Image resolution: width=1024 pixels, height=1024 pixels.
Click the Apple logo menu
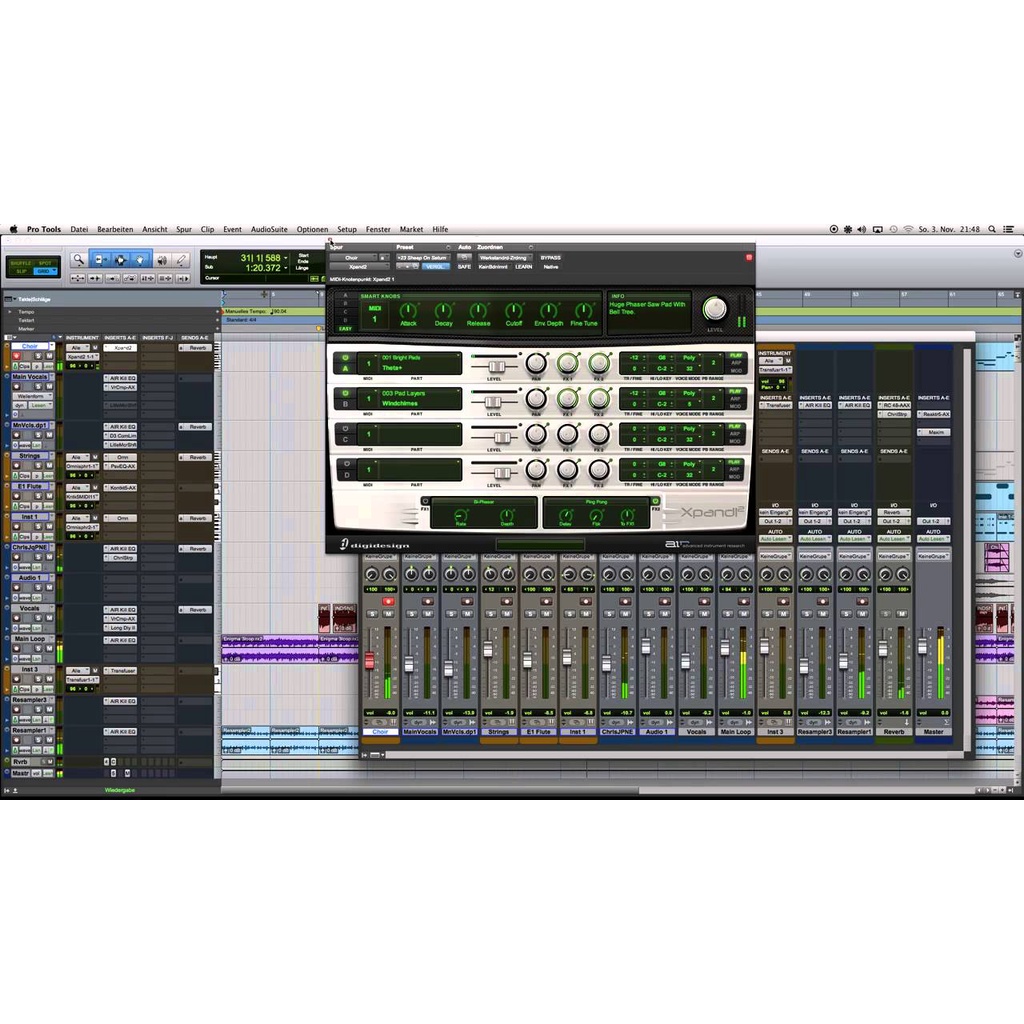click(x=13, y=229)
